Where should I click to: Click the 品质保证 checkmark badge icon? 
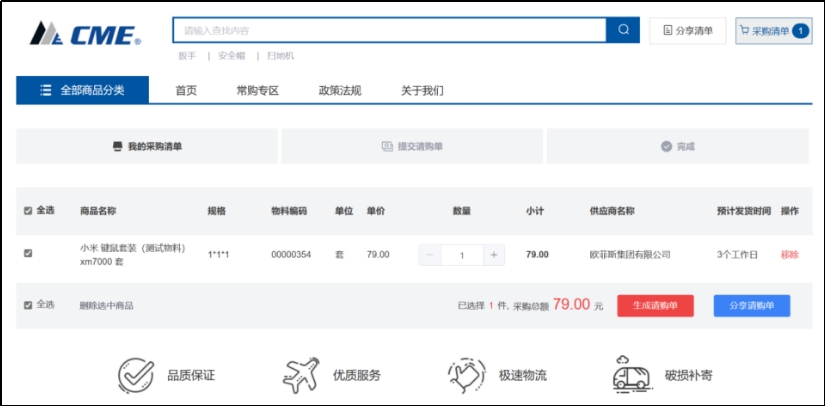click(136, 375)
